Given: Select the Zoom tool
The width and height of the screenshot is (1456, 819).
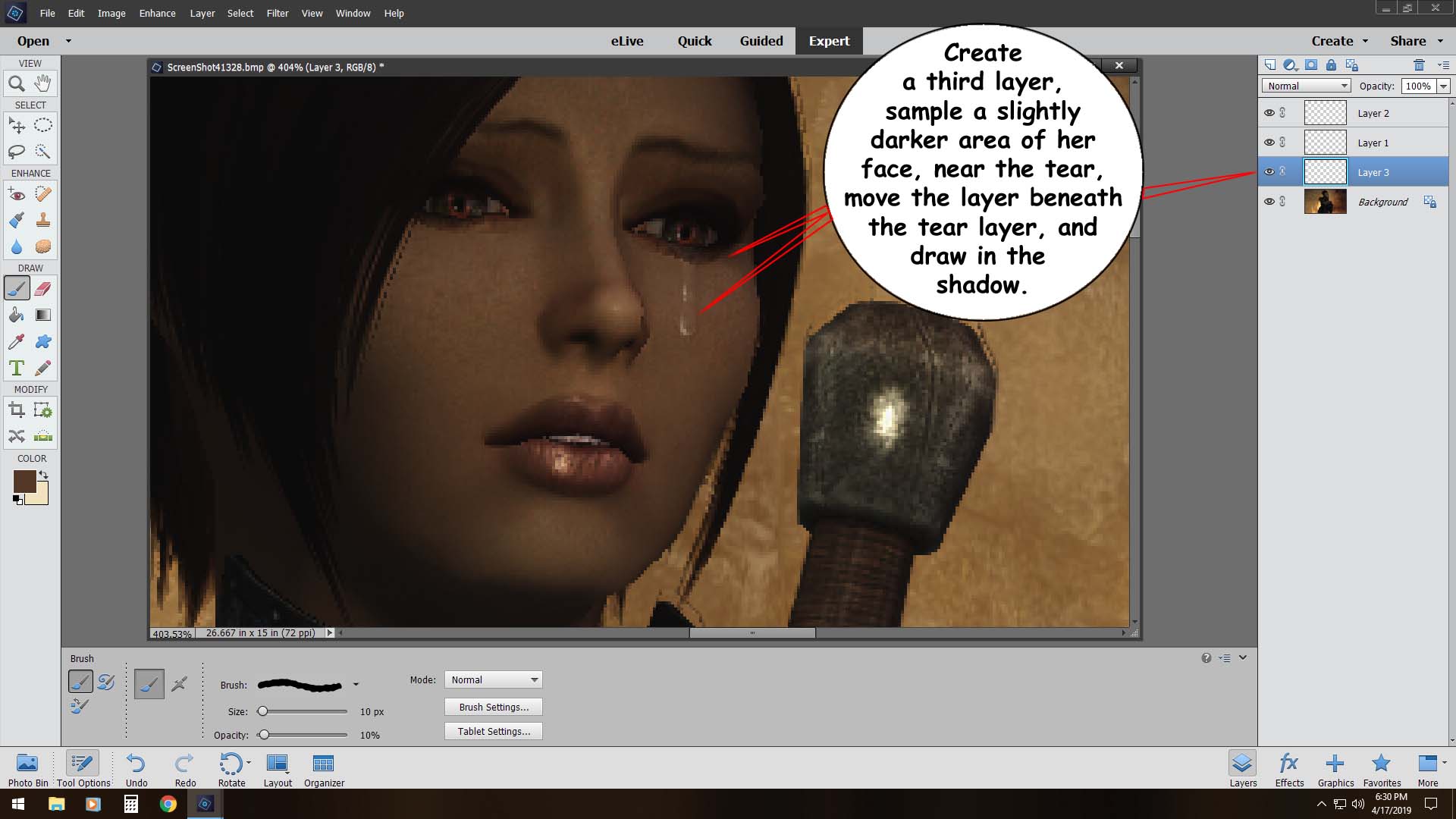Looking at the screenshot, I should pyautogui.click(x=17, y=83).
